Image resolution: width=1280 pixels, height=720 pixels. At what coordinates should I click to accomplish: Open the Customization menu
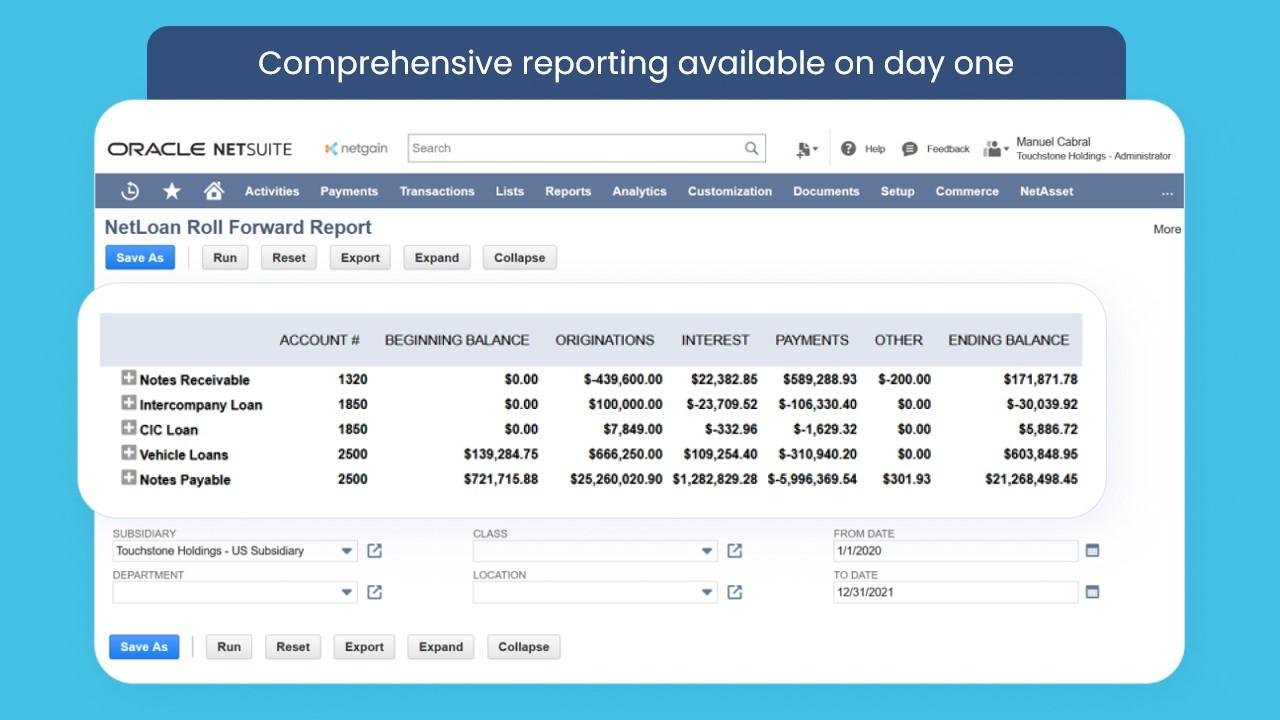point(730,191)
